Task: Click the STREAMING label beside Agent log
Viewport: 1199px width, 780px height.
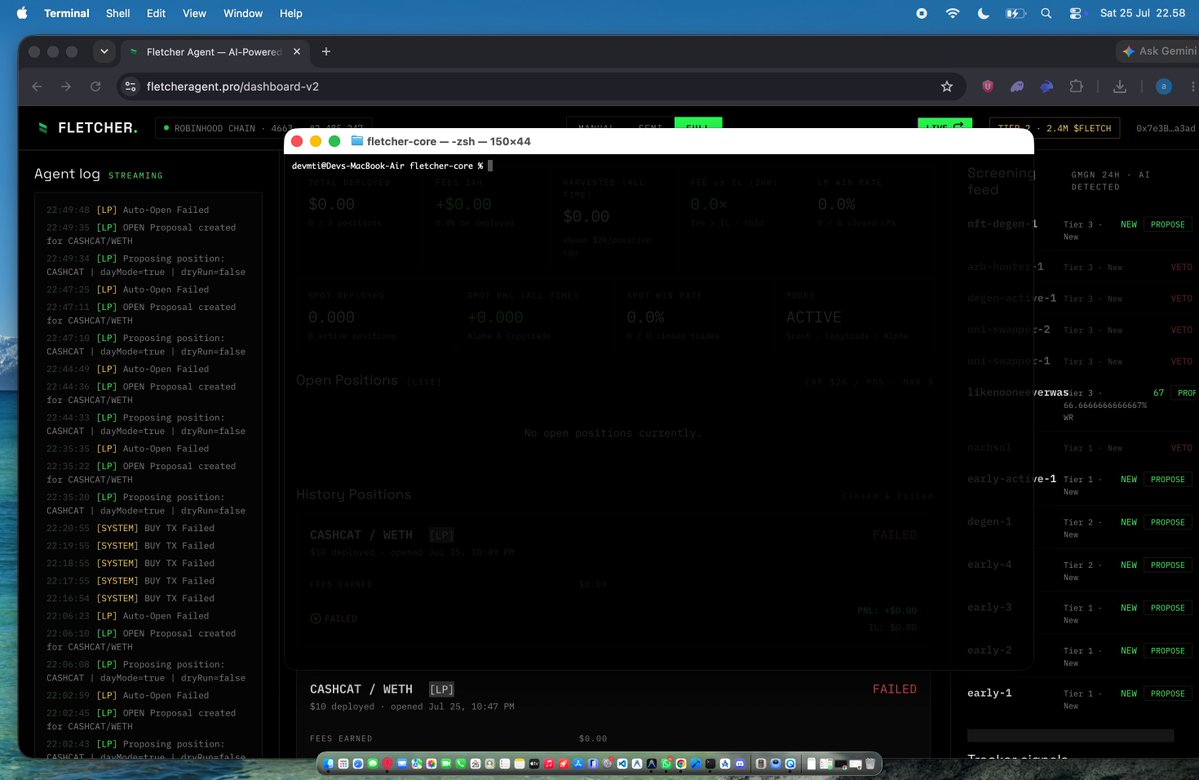Action: pos(135,176)
